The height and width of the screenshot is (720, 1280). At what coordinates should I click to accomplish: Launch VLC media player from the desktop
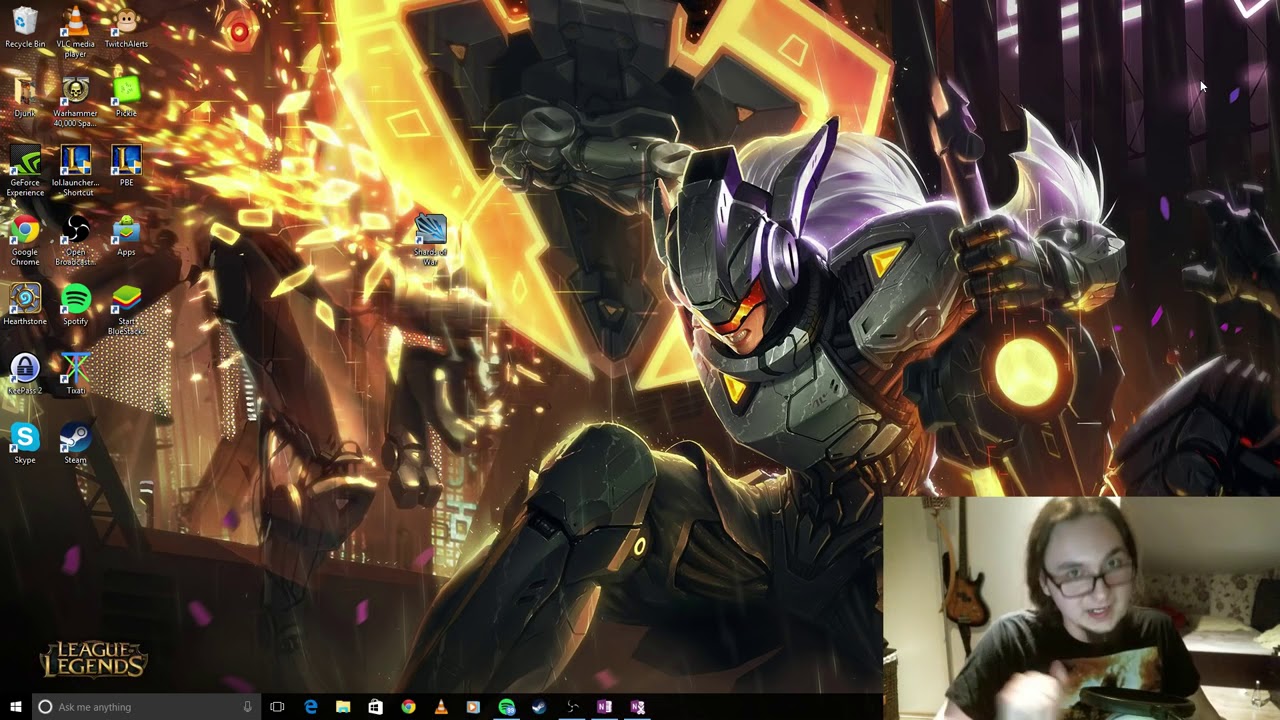tap(75, 31)
